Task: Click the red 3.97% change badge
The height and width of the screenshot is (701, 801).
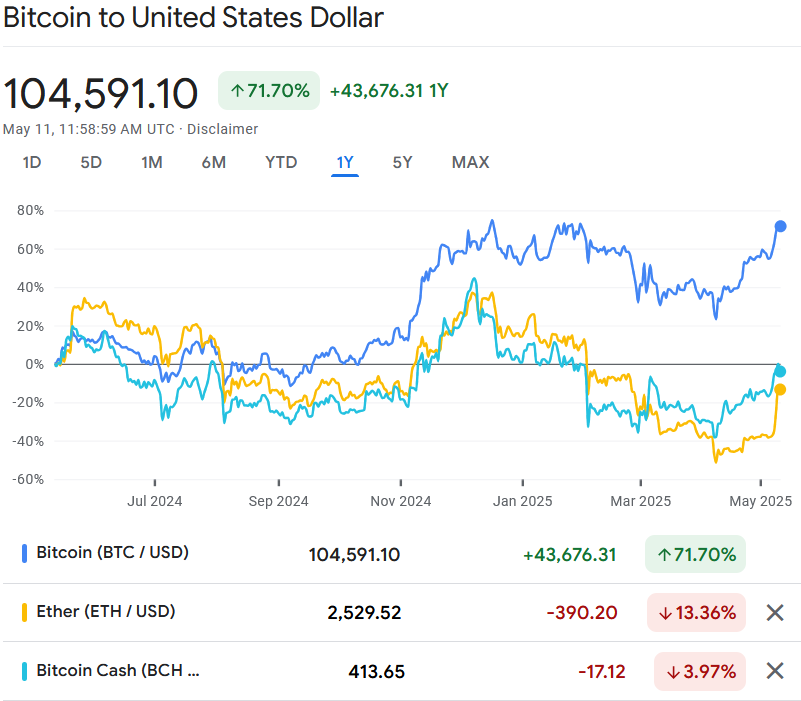Action: [700, 671]
